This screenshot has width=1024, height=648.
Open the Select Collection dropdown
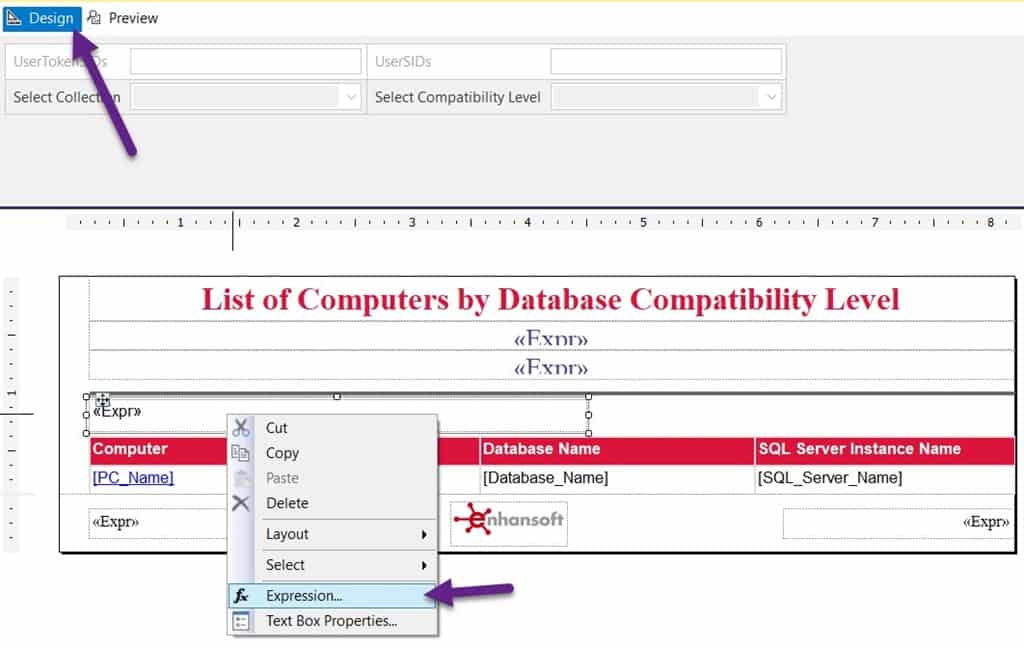pos(246,97)
